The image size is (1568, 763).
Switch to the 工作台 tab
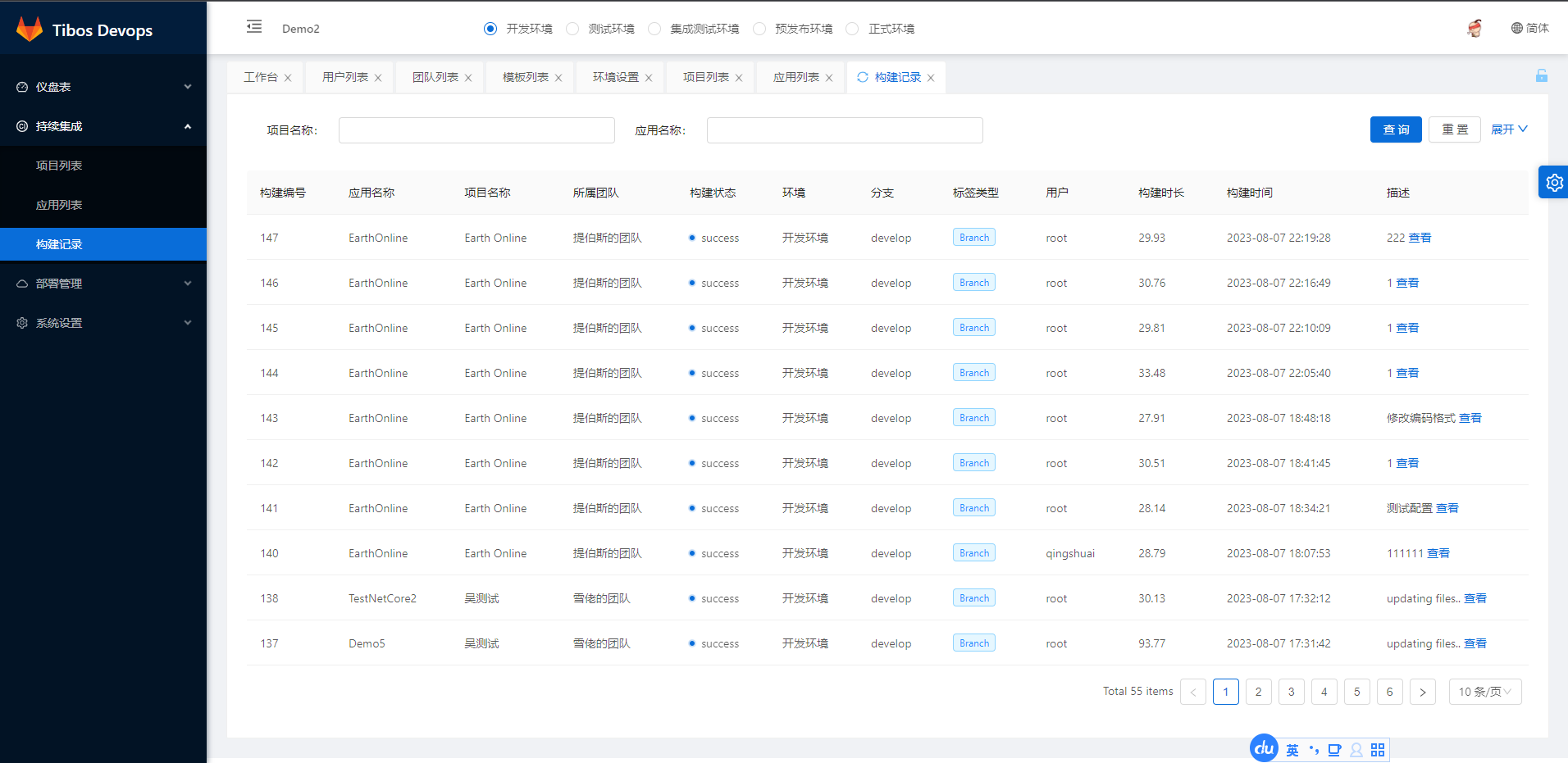261,77
